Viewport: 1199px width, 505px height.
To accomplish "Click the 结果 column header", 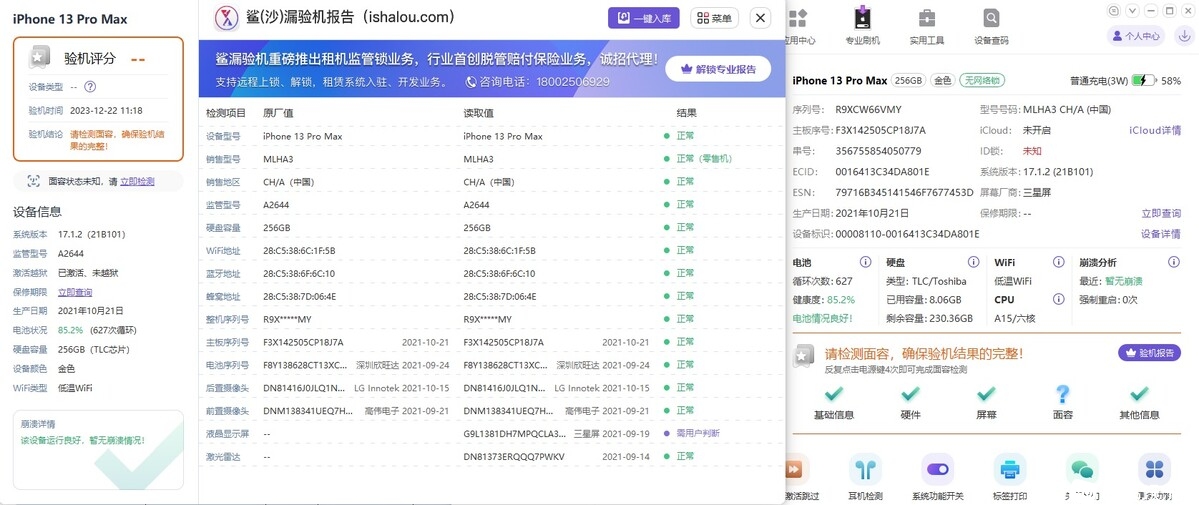I will click(x=686, y=113).
